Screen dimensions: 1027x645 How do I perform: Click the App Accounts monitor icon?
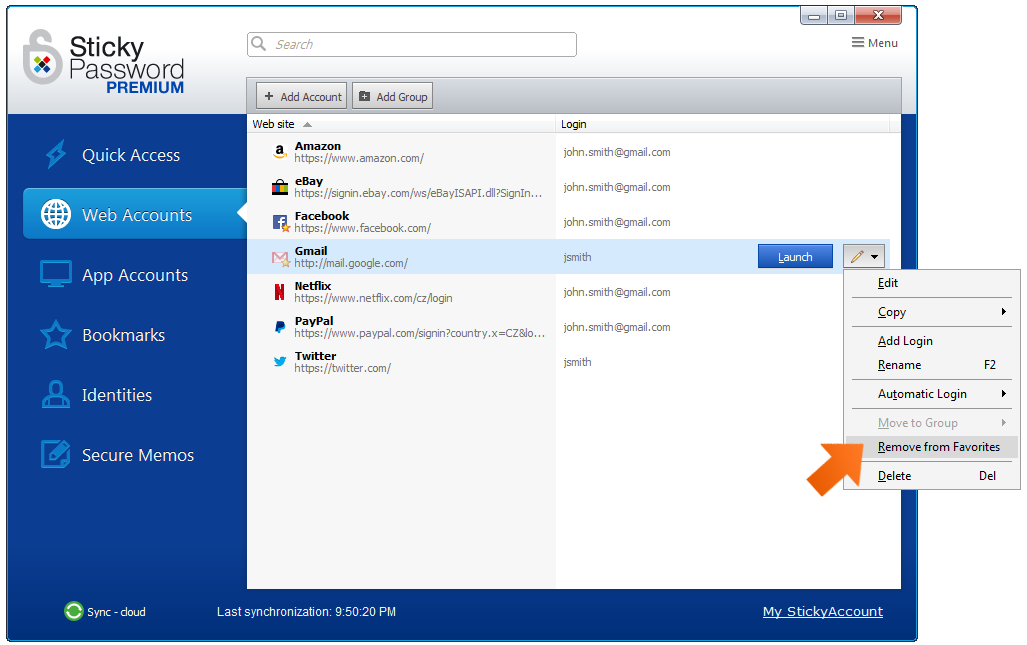pos(56,274)
